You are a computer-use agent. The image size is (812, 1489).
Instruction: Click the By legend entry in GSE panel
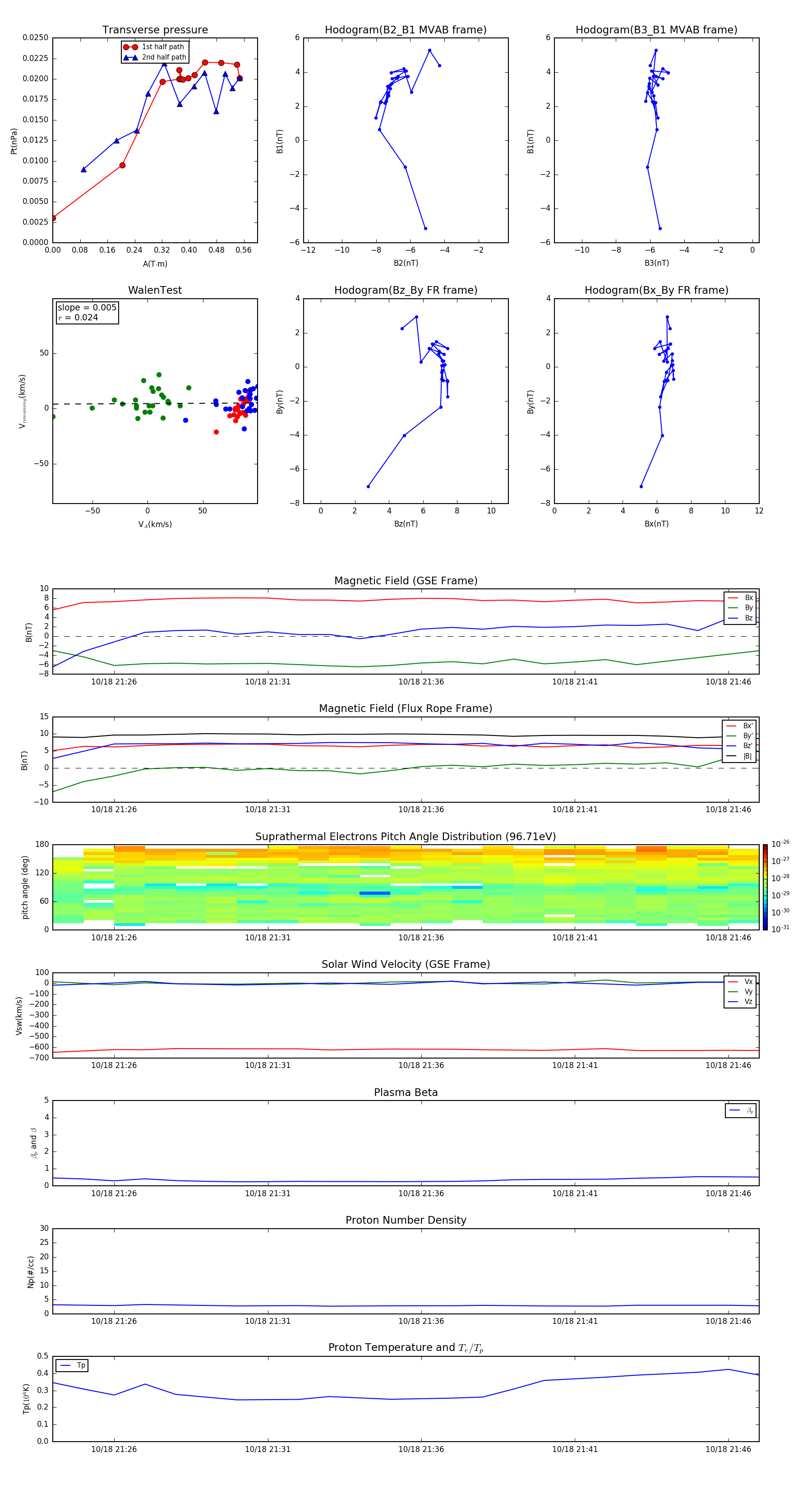click(740, 607)
